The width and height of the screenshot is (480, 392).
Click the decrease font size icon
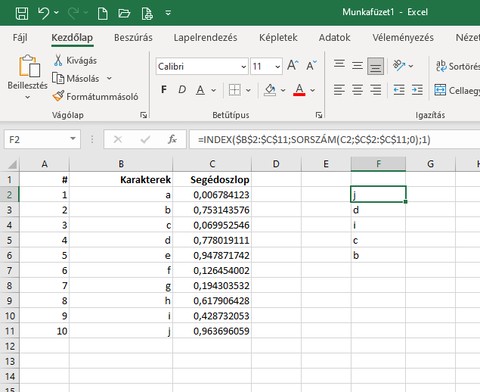[x=312, y=65]
